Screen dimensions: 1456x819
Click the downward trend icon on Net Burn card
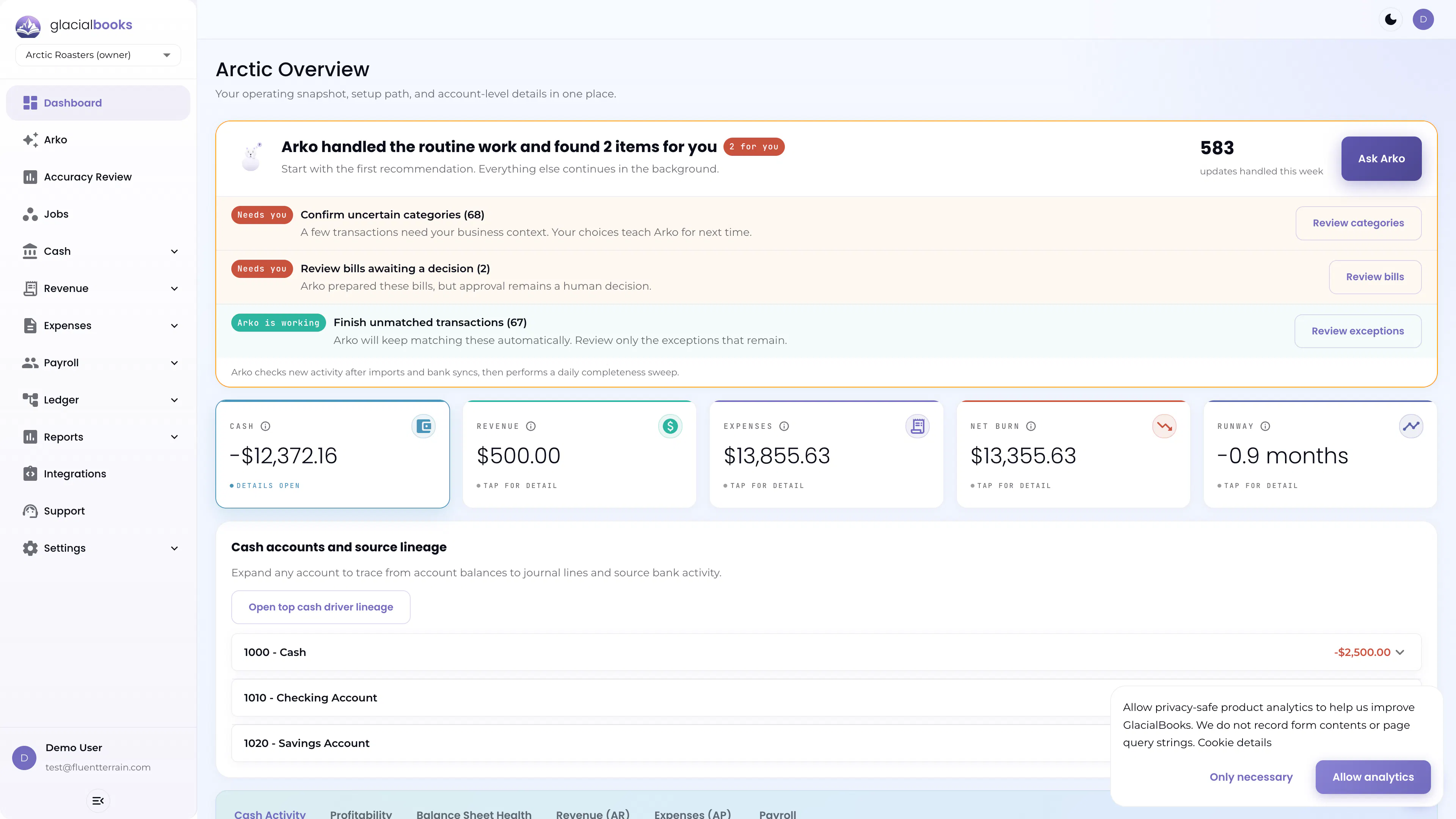[1164, 426]
